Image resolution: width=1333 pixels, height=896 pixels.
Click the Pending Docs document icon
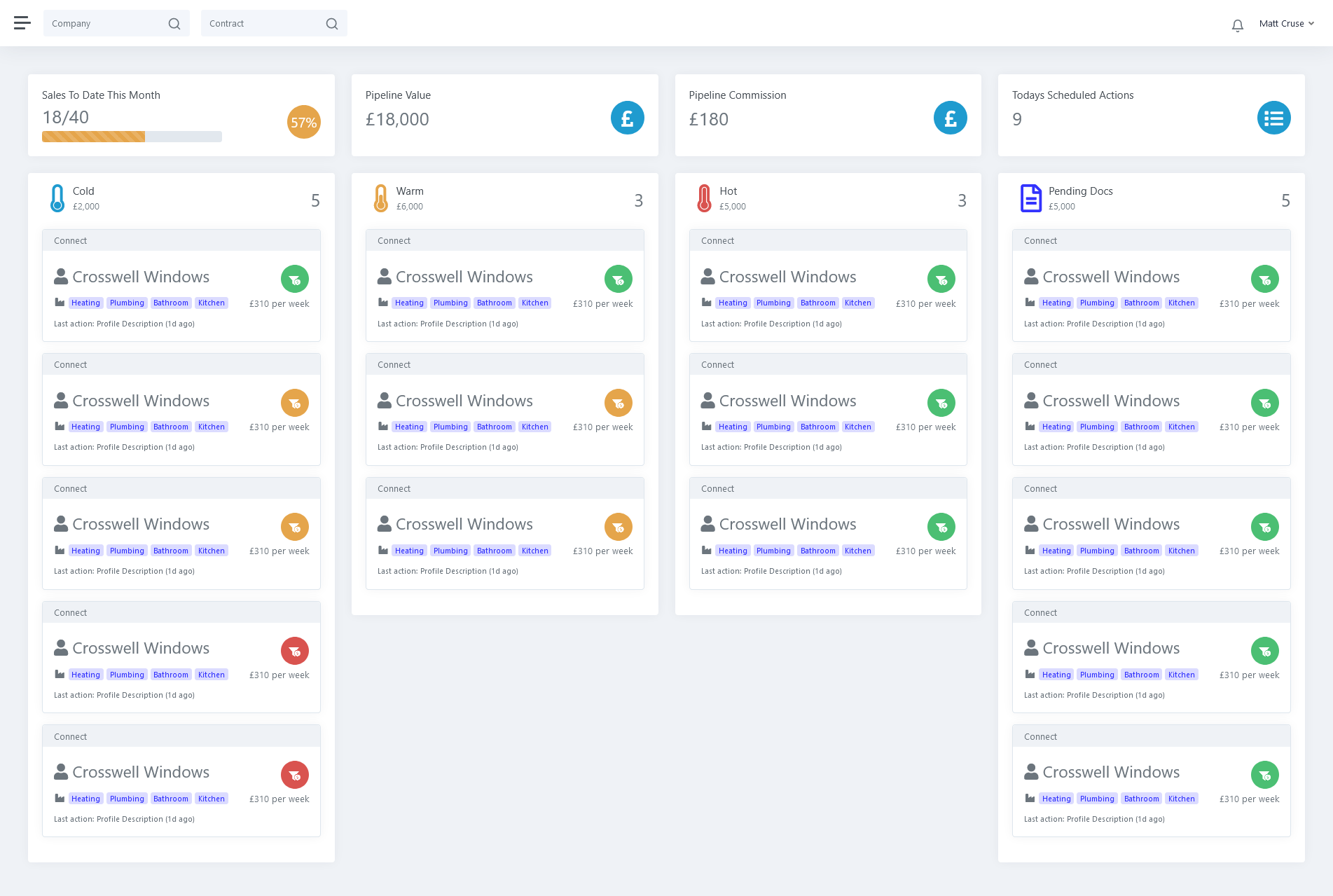tap(1030, 198)
